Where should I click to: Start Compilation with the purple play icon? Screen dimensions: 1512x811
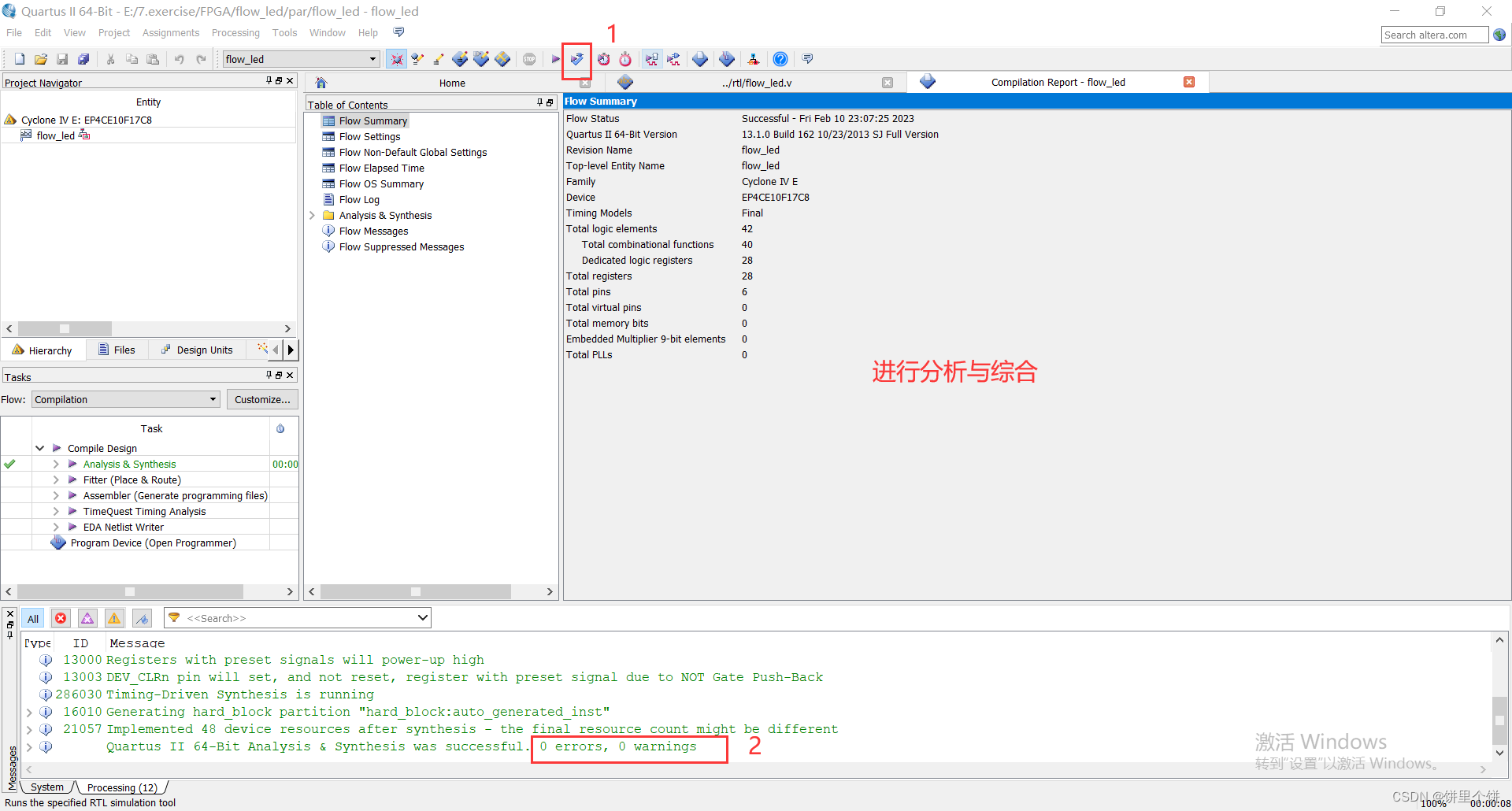point(556,59)
